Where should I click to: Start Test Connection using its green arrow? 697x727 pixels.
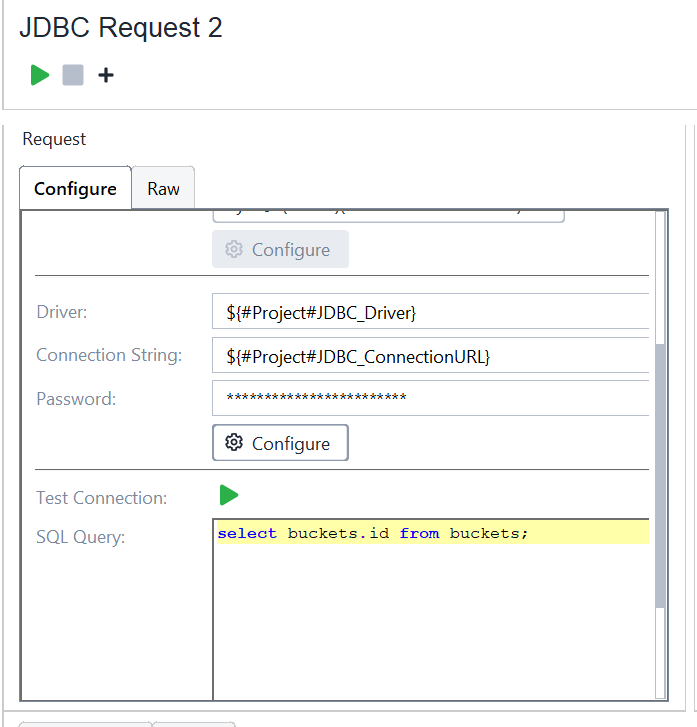[x=229, y=495]
